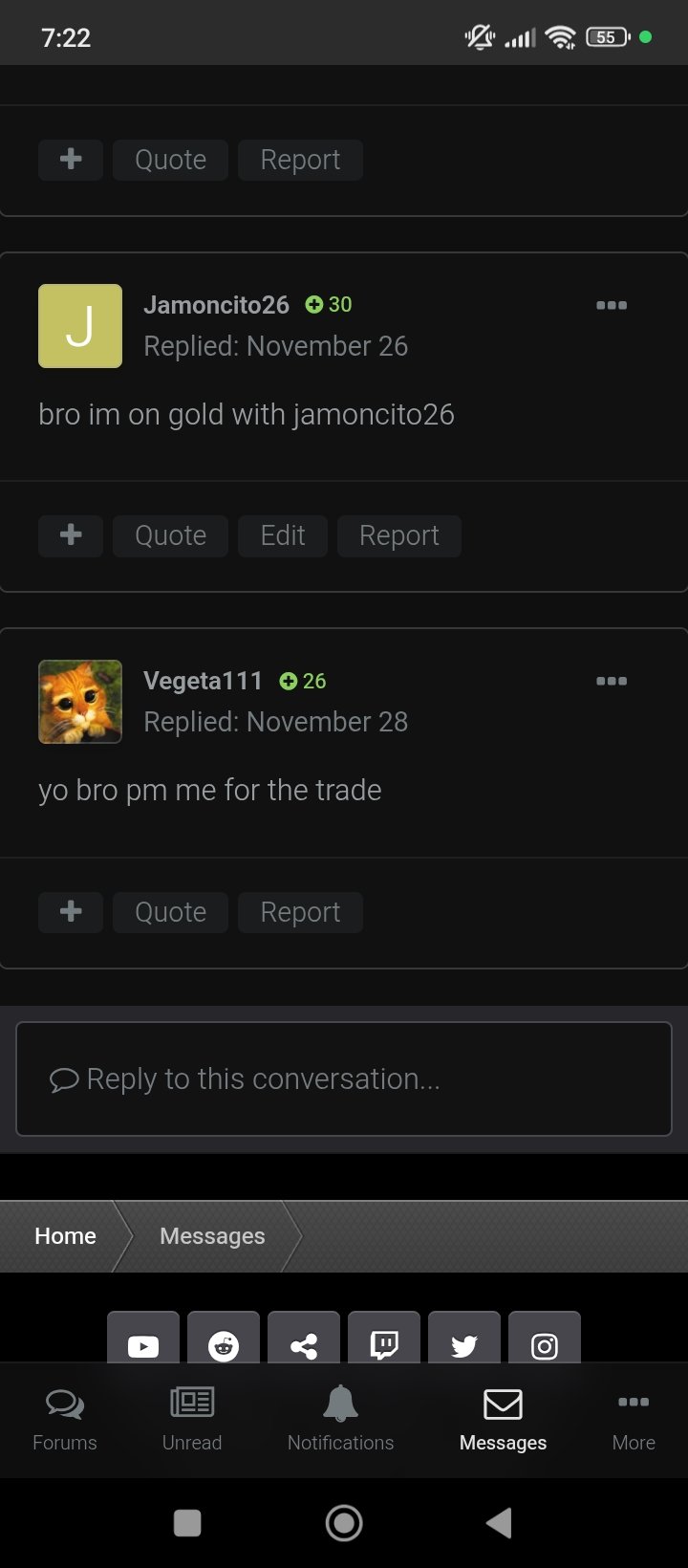Image resolution: width=688 pixels, height=1568 pixels.
Task: Focus the Reply to this conversation field
Action: tap(344, 1078)
